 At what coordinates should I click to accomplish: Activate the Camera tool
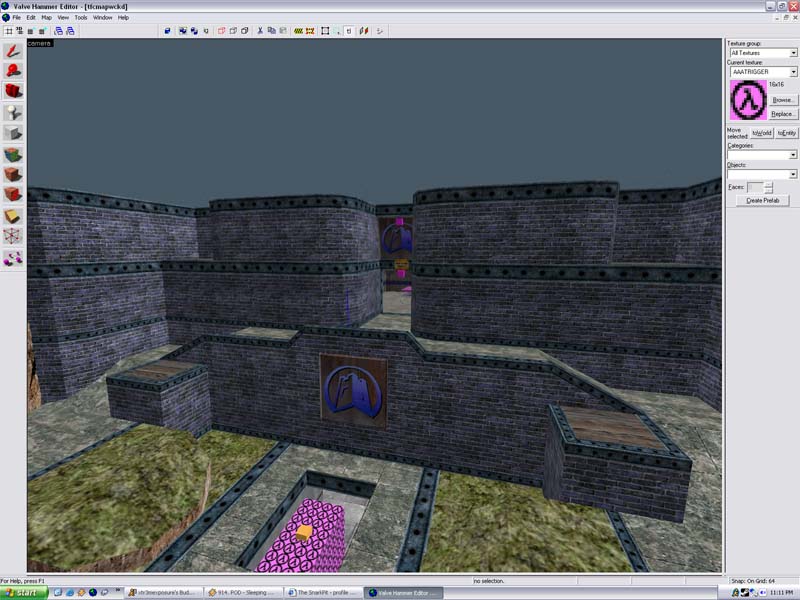coord(13,92)
